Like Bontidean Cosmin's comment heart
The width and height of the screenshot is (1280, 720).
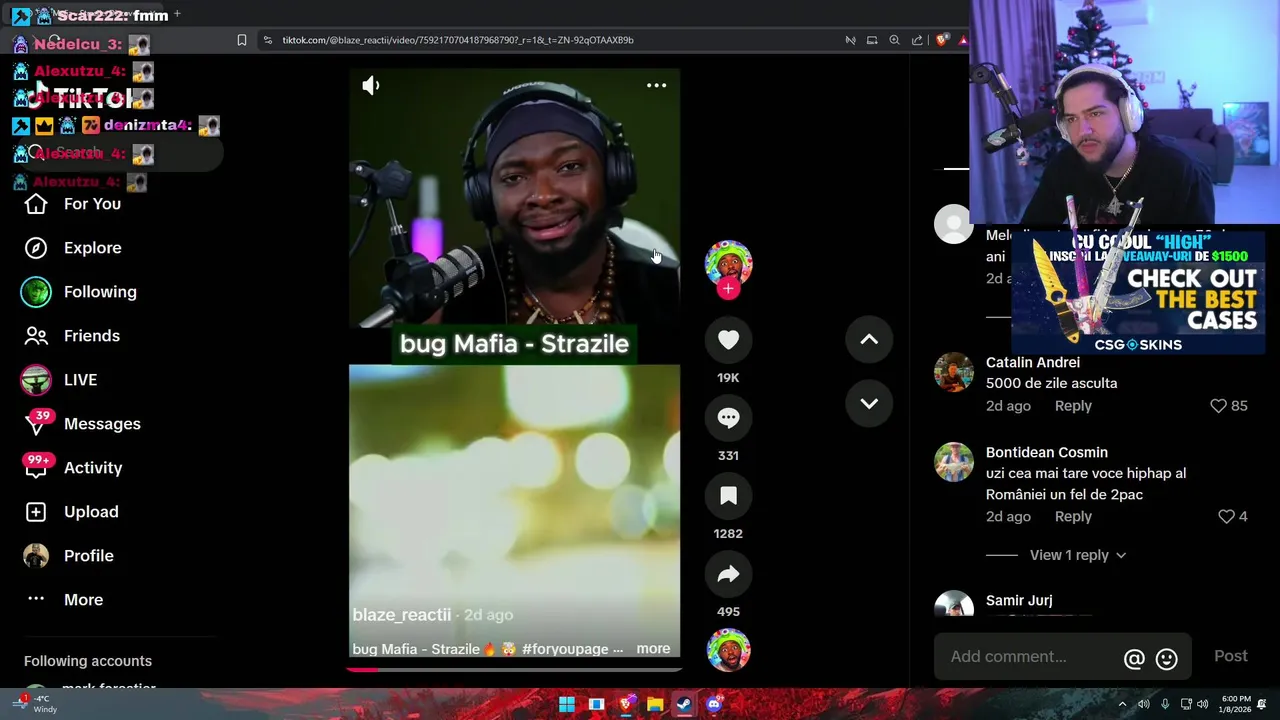click(x=1226, y=517)
